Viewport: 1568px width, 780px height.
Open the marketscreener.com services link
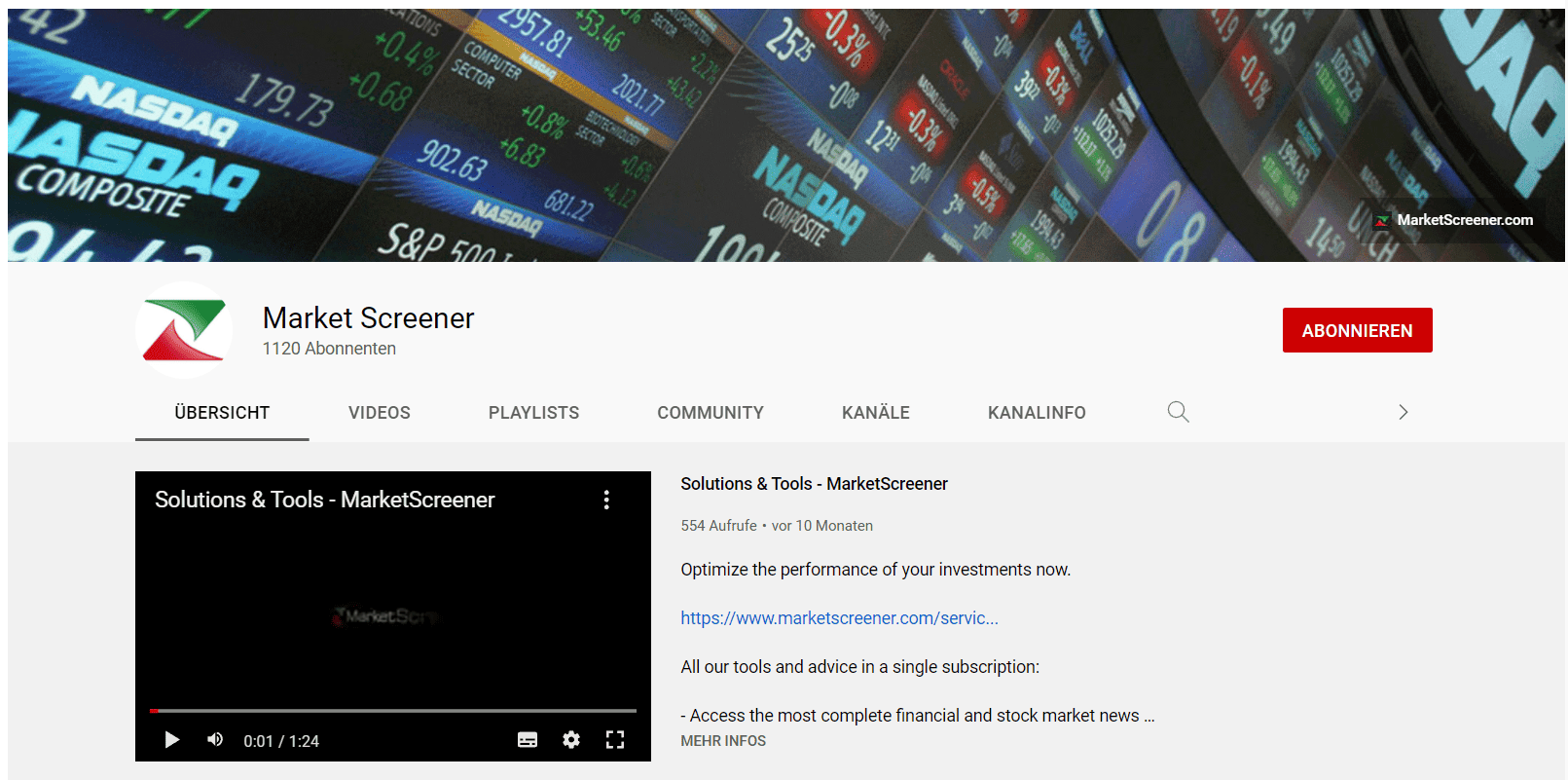pos(839,618)
